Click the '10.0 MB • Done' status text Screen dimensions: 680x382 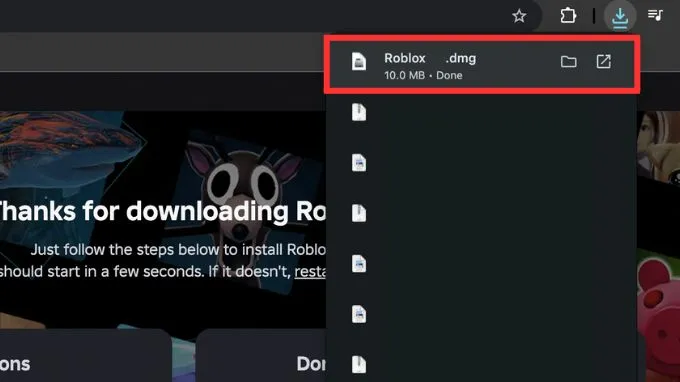tap(423, 75)
